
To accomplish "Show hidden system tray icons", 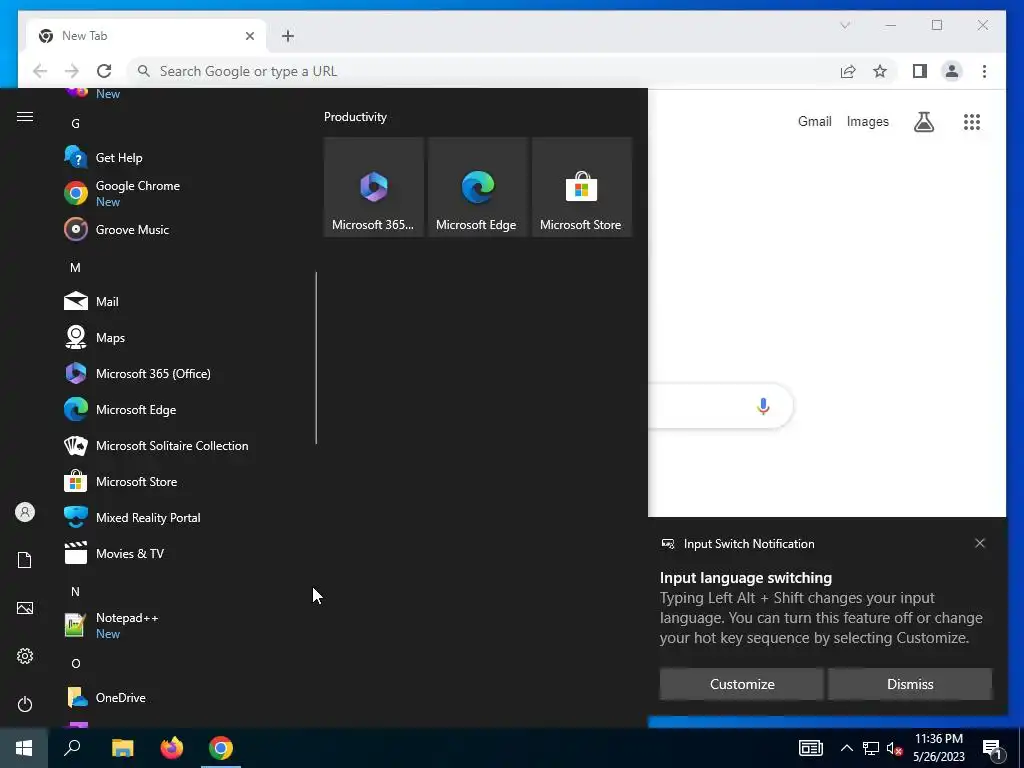I will pos(846,748).
